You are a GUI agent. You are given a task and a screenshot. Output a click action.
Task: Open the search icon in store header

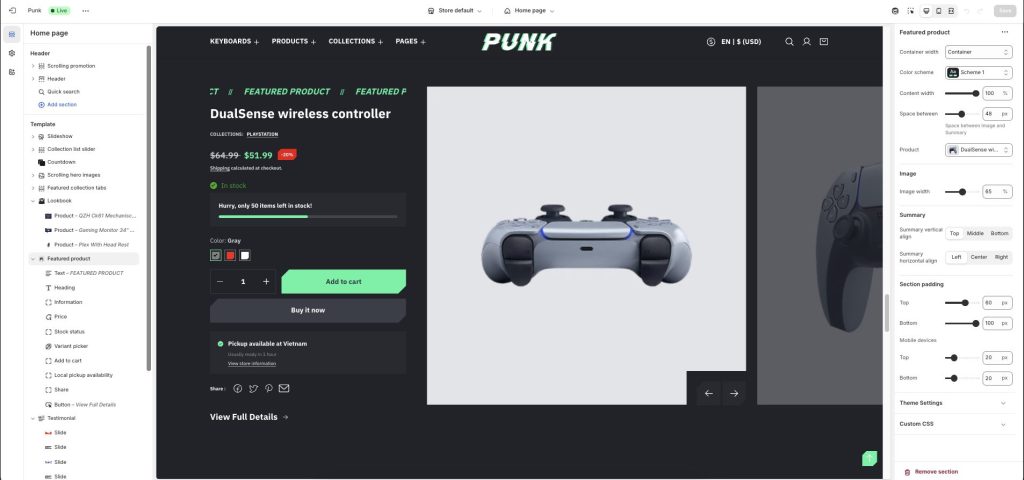click(x=789, y=42)
